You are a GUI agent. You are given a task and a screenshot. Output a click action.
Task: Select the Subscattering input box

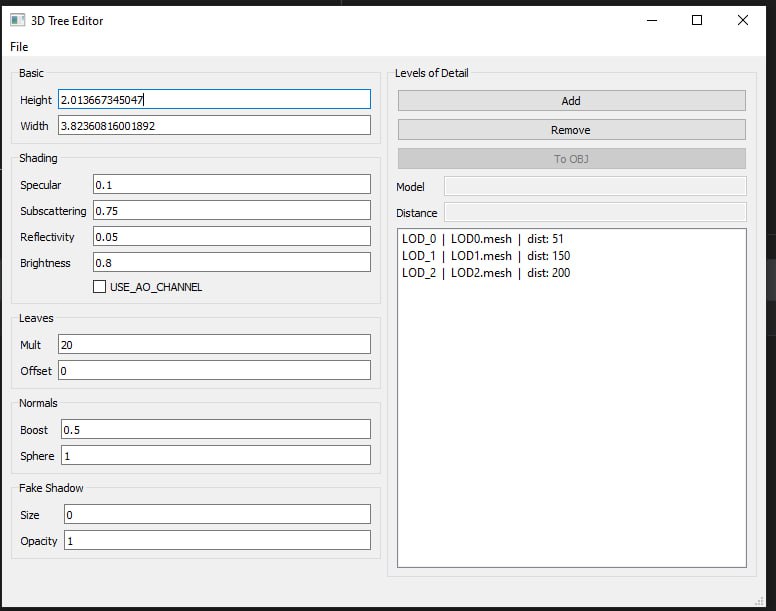(231, 211)
